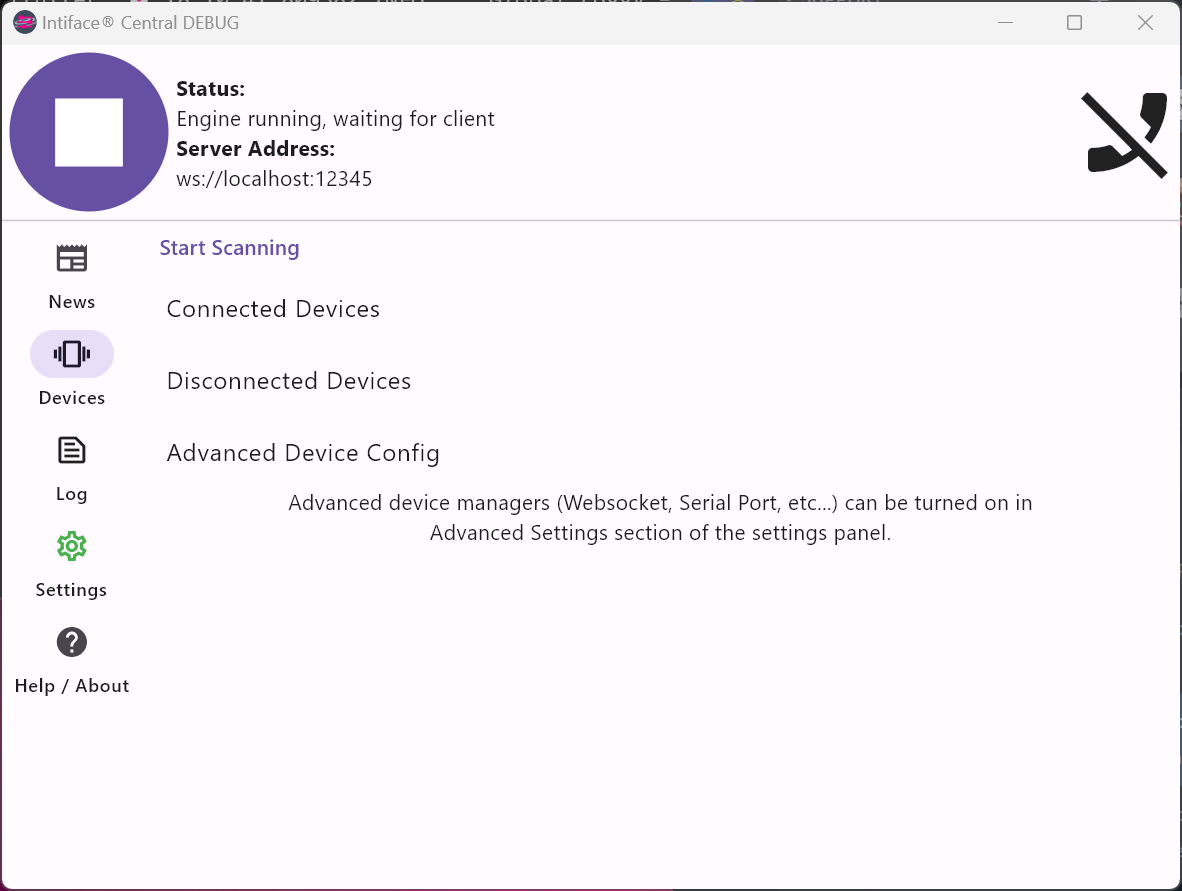1182x891 pixels.
Task: Click the Engine running status text
Action: coord(335,118)
